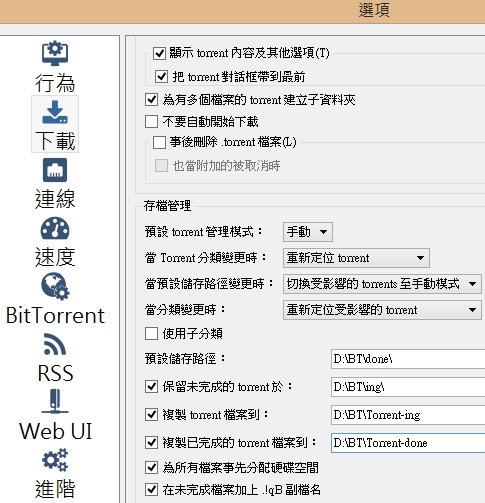Open the Web UI server icon
Image resolution: width=485 pixels, height=503 pixels.
(55, 402)
